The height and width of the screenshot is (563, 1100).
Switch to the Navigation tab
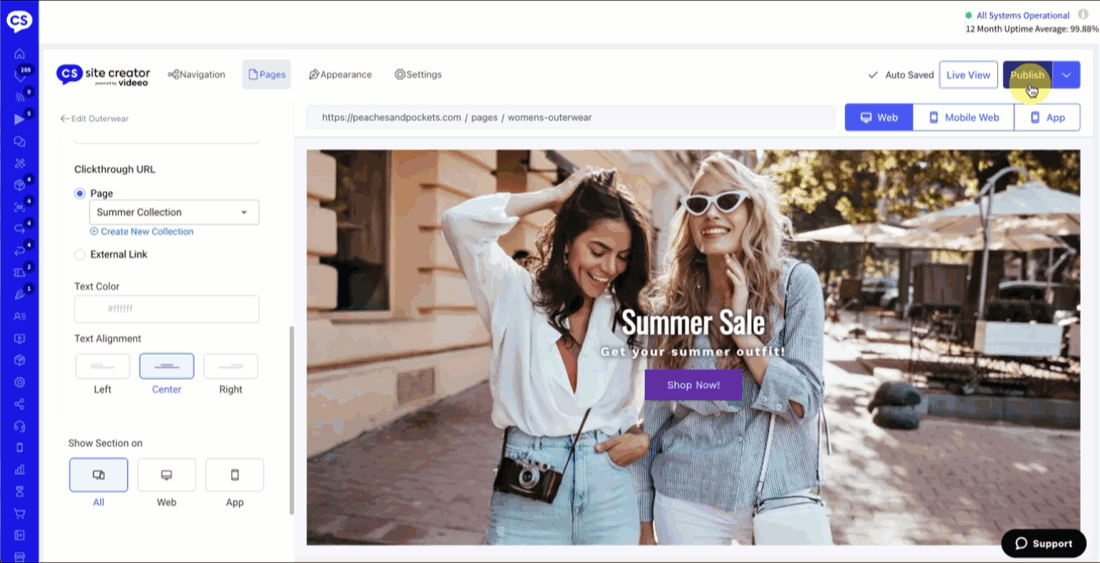click(196, 75)
